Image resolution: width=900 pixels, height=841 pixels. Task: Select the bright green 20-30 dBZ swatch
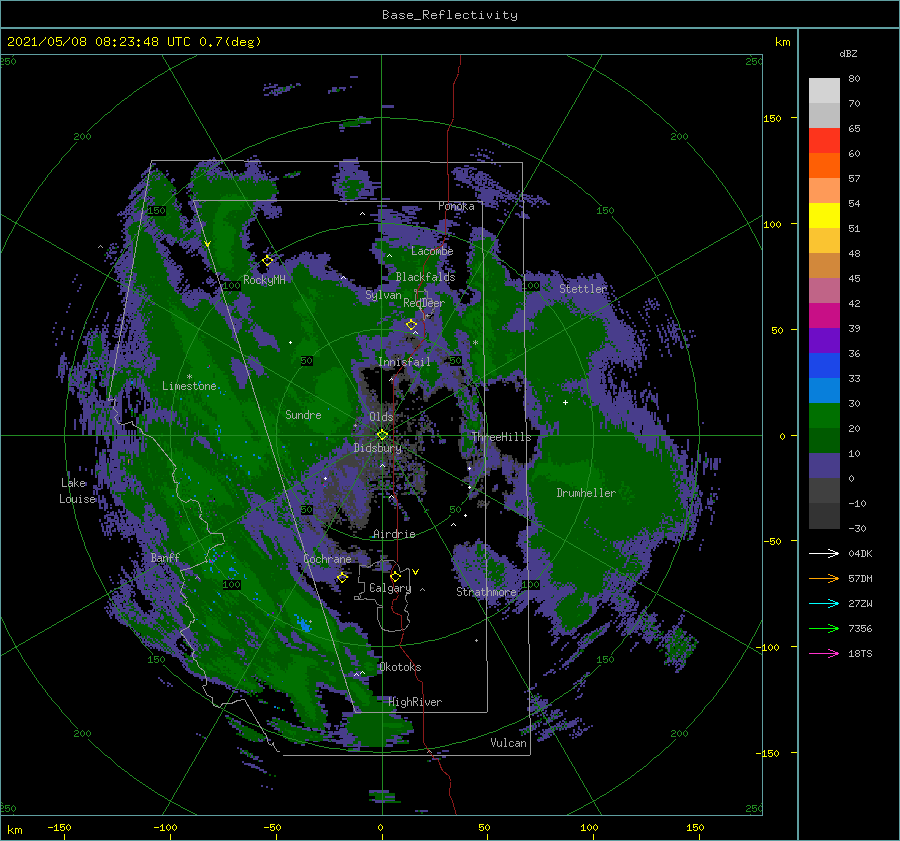[x=824, y=415]
